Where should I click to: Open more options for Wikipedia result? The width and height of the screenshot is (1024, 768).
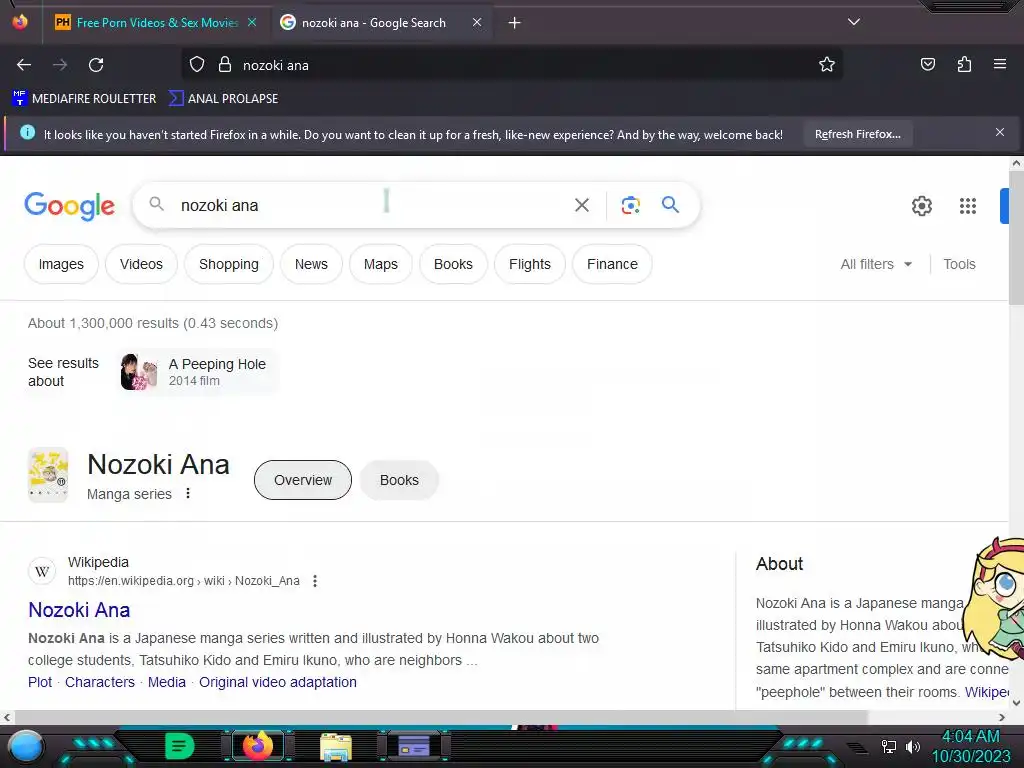pyautogui.click(x=315, y=581)
